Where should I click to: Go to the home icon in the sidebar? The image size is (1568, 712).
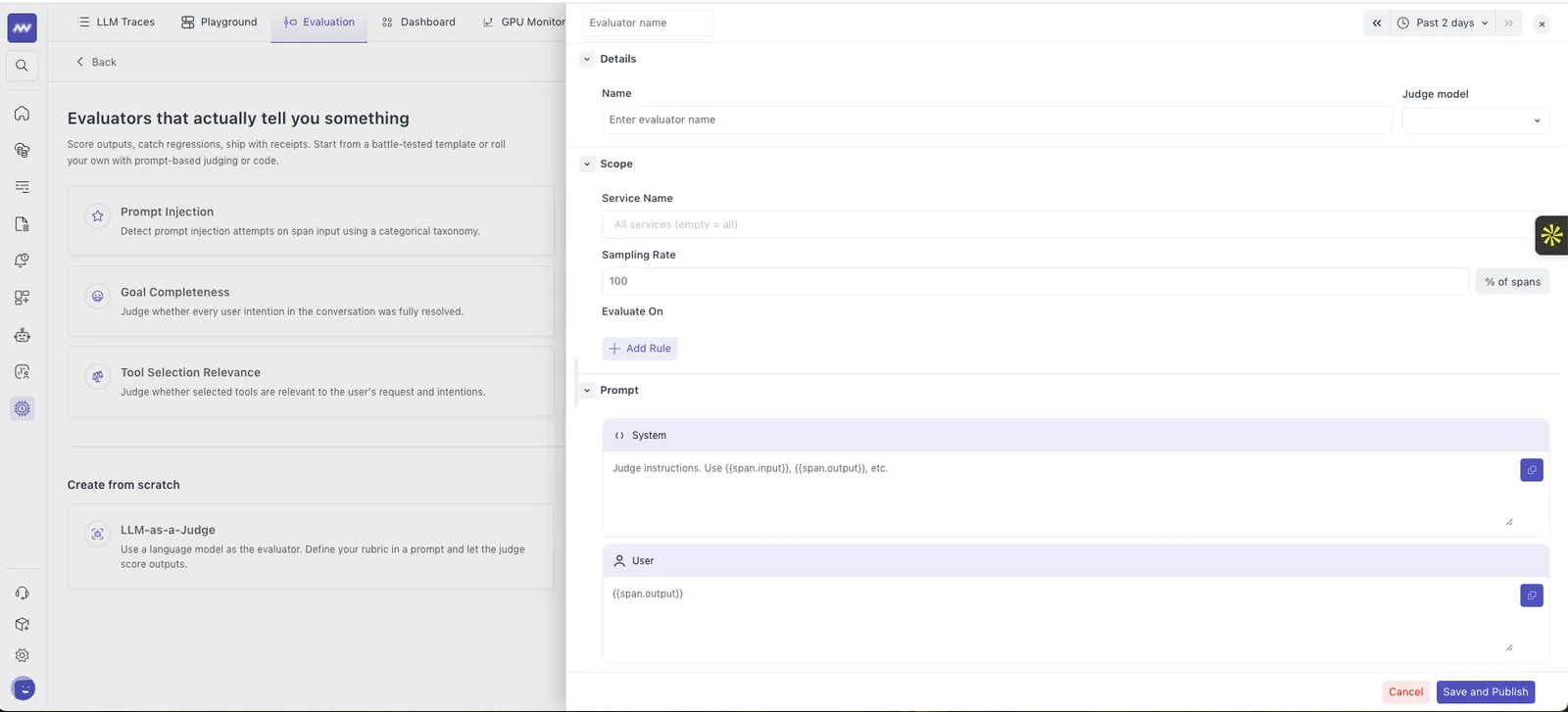[x=22, y=113]
